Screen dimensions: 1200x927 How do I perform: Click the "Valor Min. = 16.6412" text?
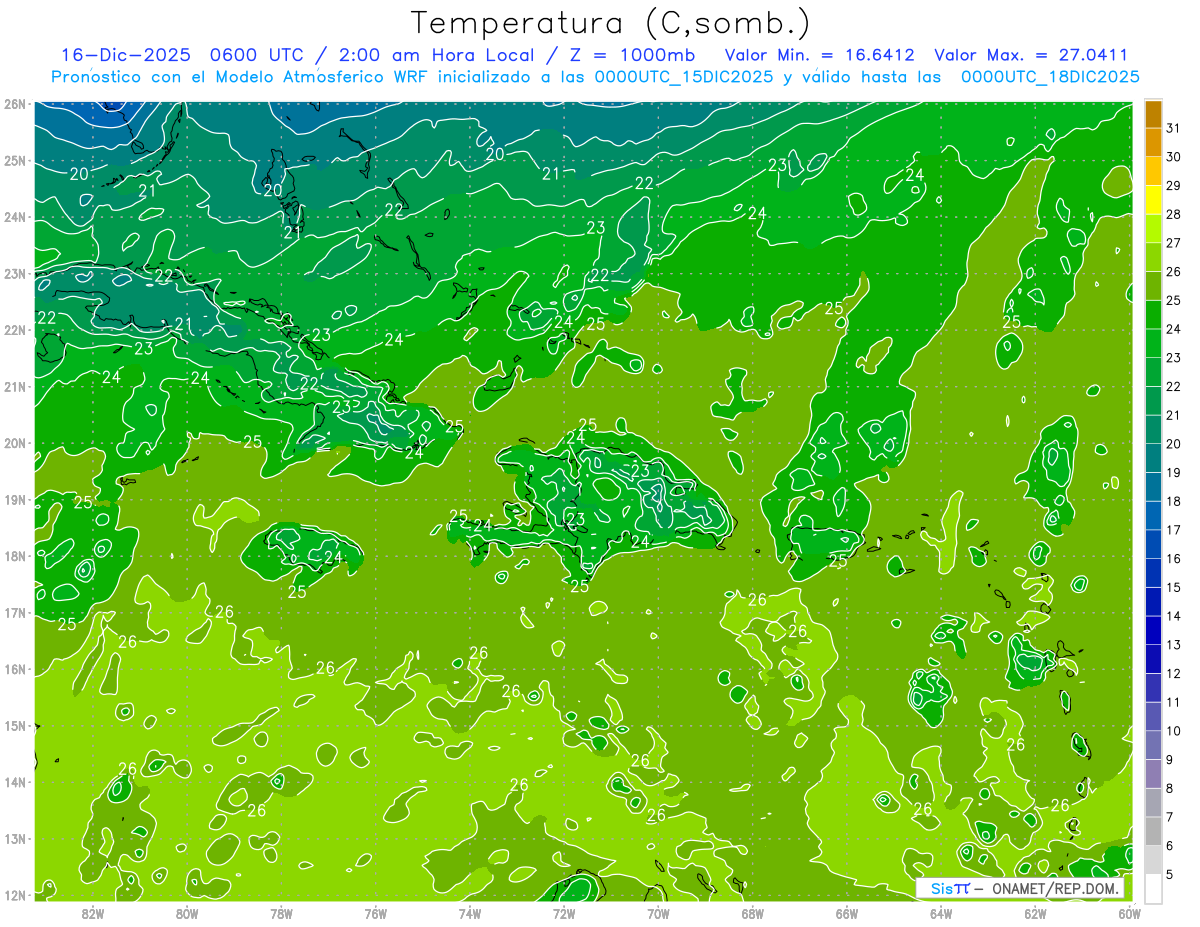tap(819, 55)
